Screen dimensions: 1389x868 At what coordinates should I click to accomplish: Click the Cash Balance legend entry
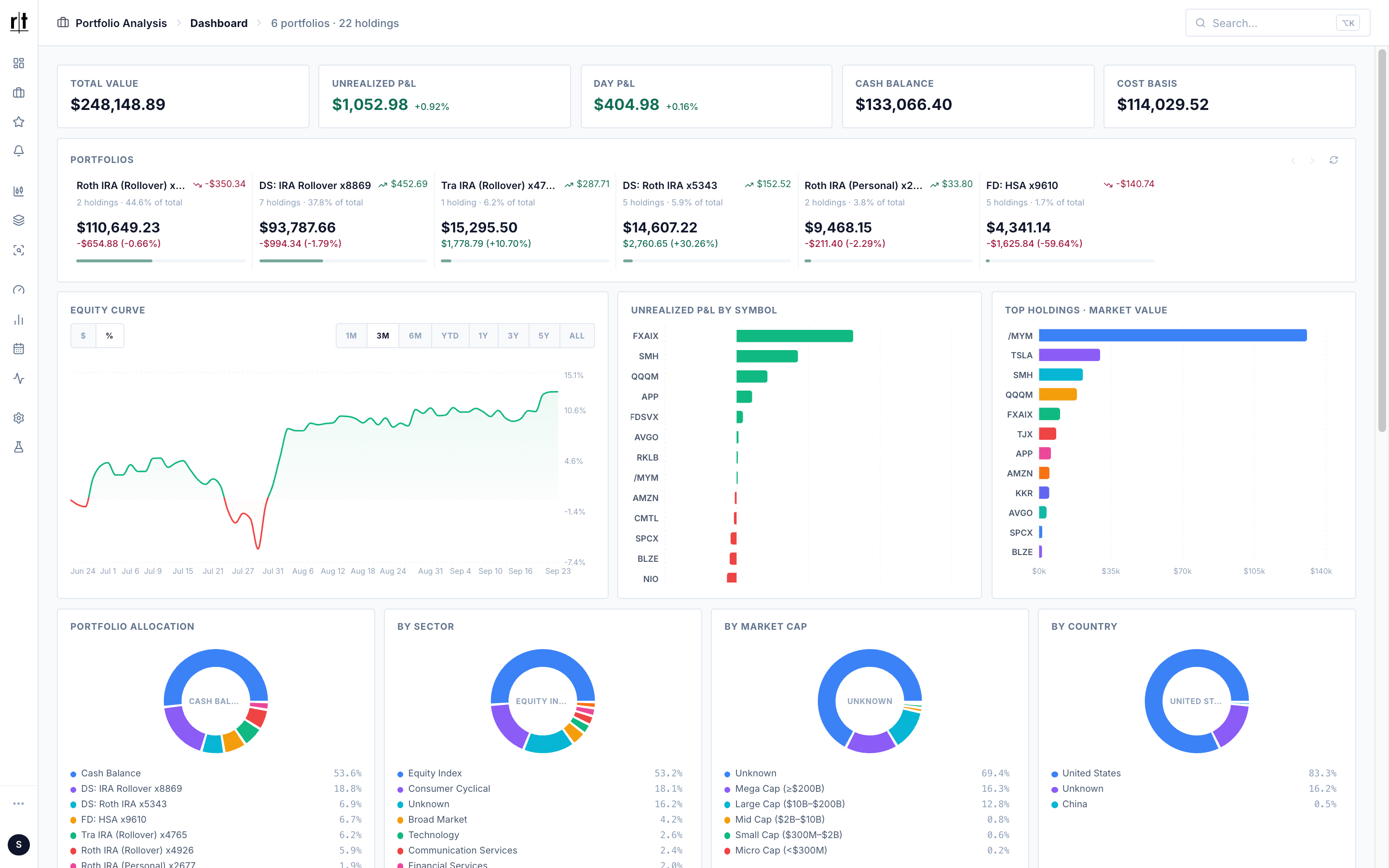click(216, 773)
